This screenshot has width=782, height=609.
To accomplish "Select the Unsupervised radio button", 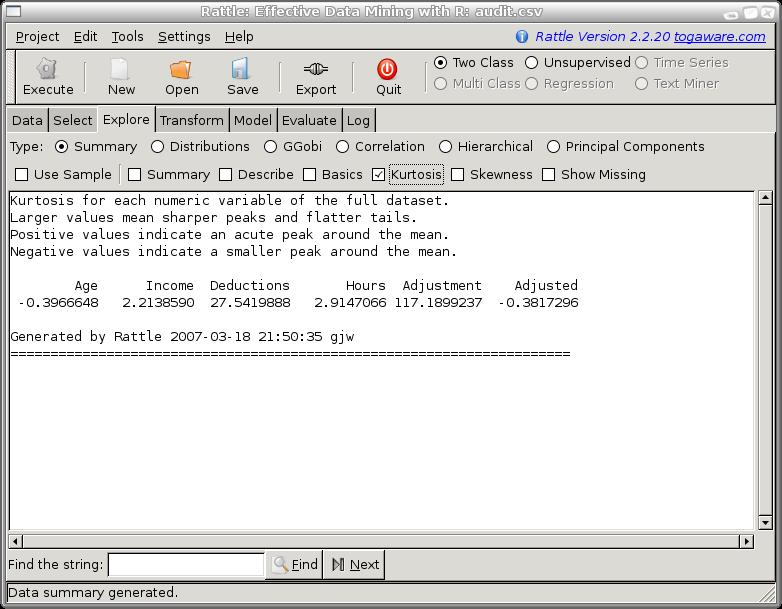I will pyautogui.click(x=532, y=62).
